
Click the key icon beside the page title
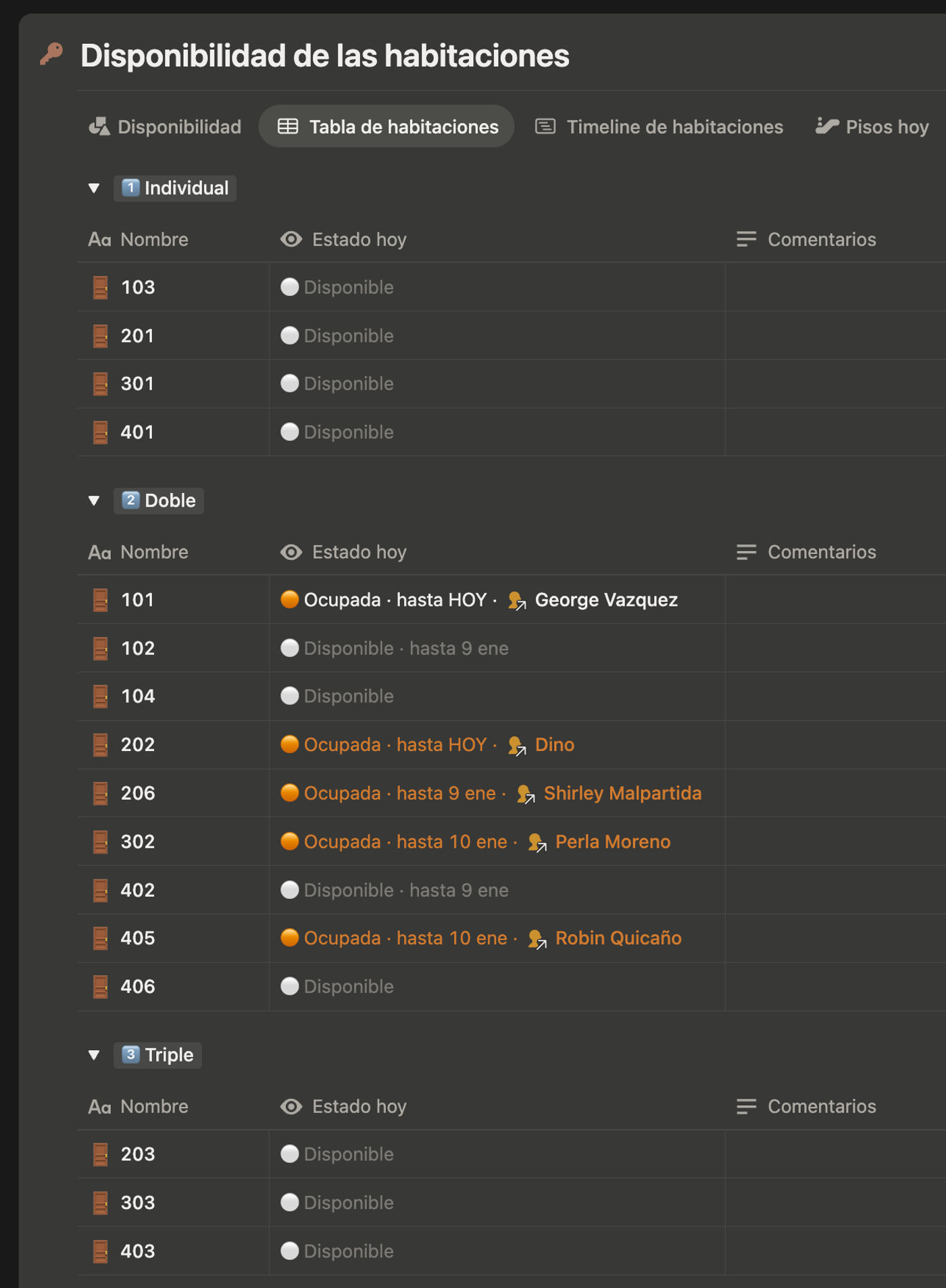[51, 54]
